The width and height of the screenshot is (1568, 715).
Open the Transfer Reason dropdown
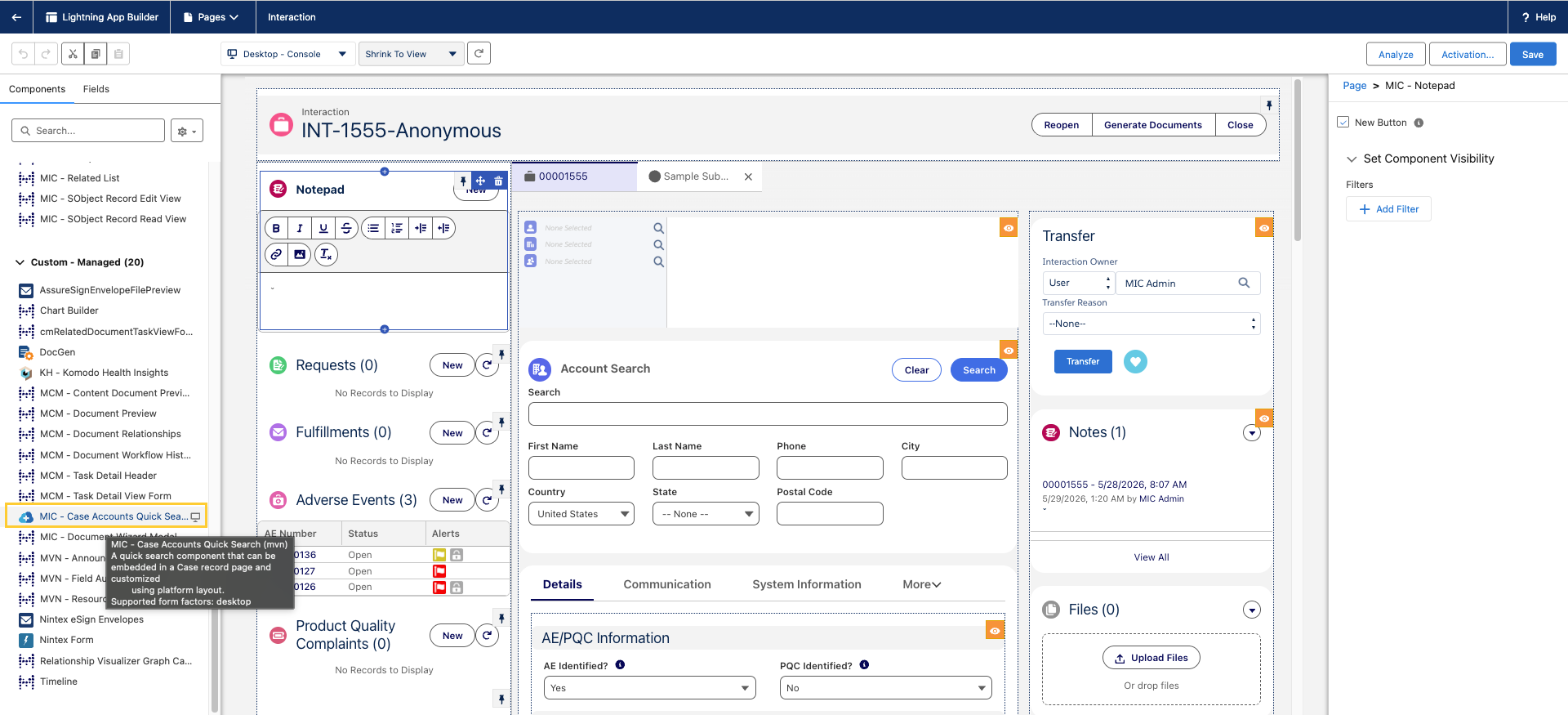click(1151, 324)
